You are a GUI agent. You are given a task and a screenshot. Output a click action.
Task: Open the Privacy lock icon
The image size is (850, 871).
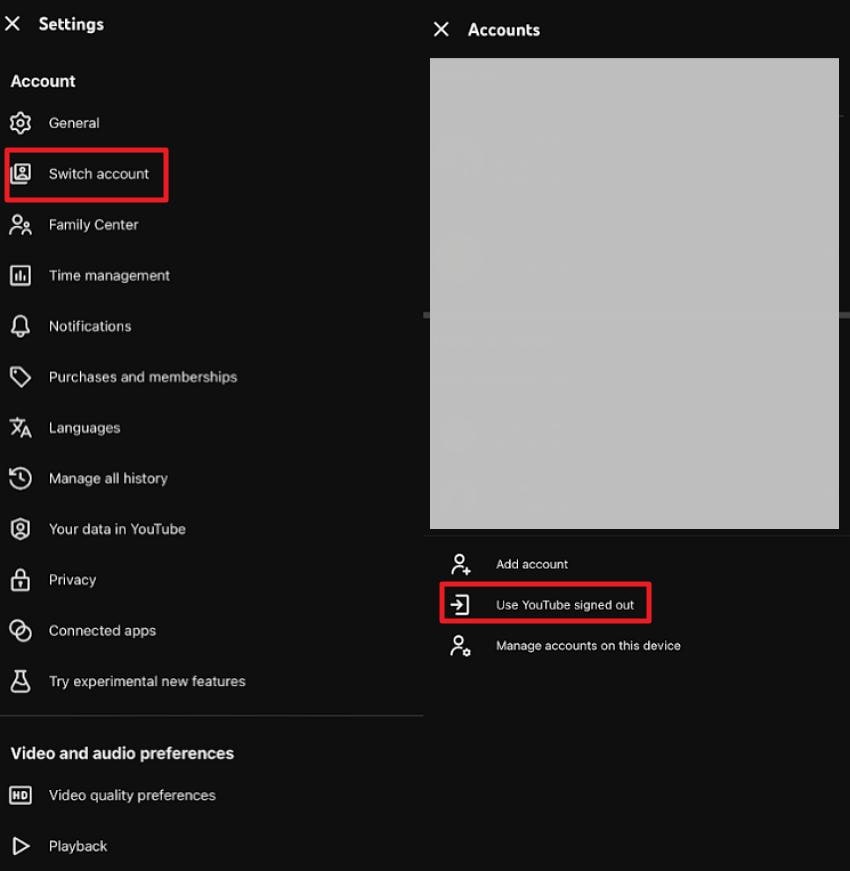coord(21,579)
